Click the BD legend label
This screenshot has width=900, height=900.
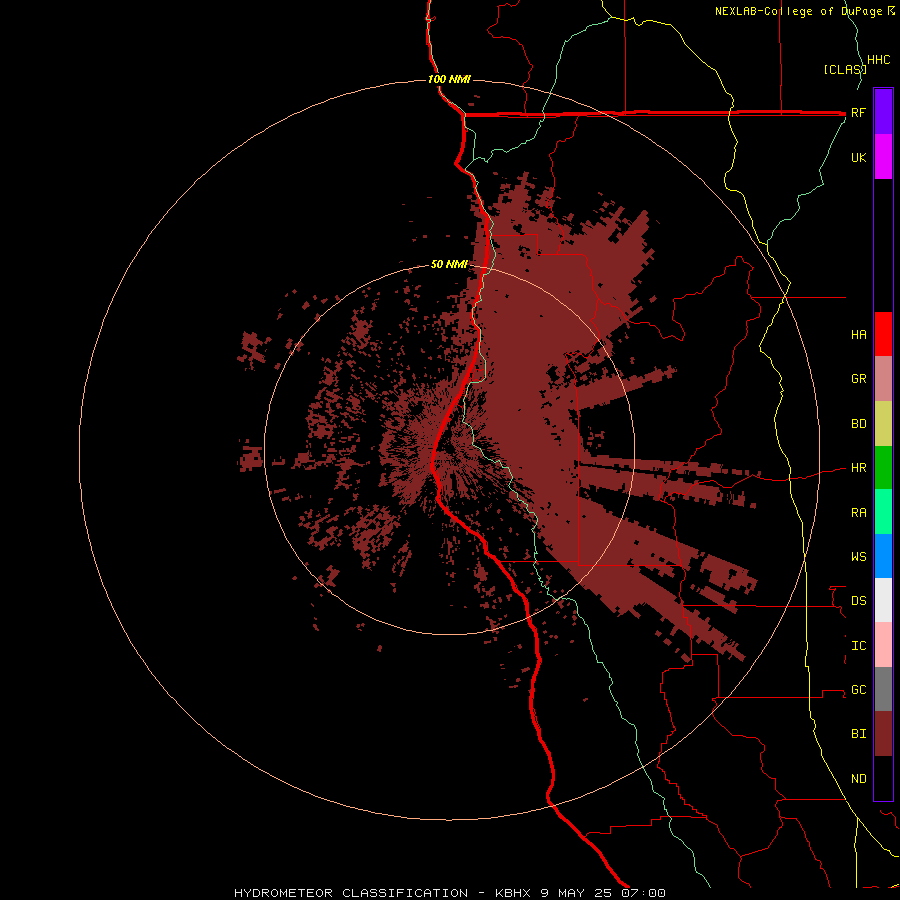click(x=858, y=424)
